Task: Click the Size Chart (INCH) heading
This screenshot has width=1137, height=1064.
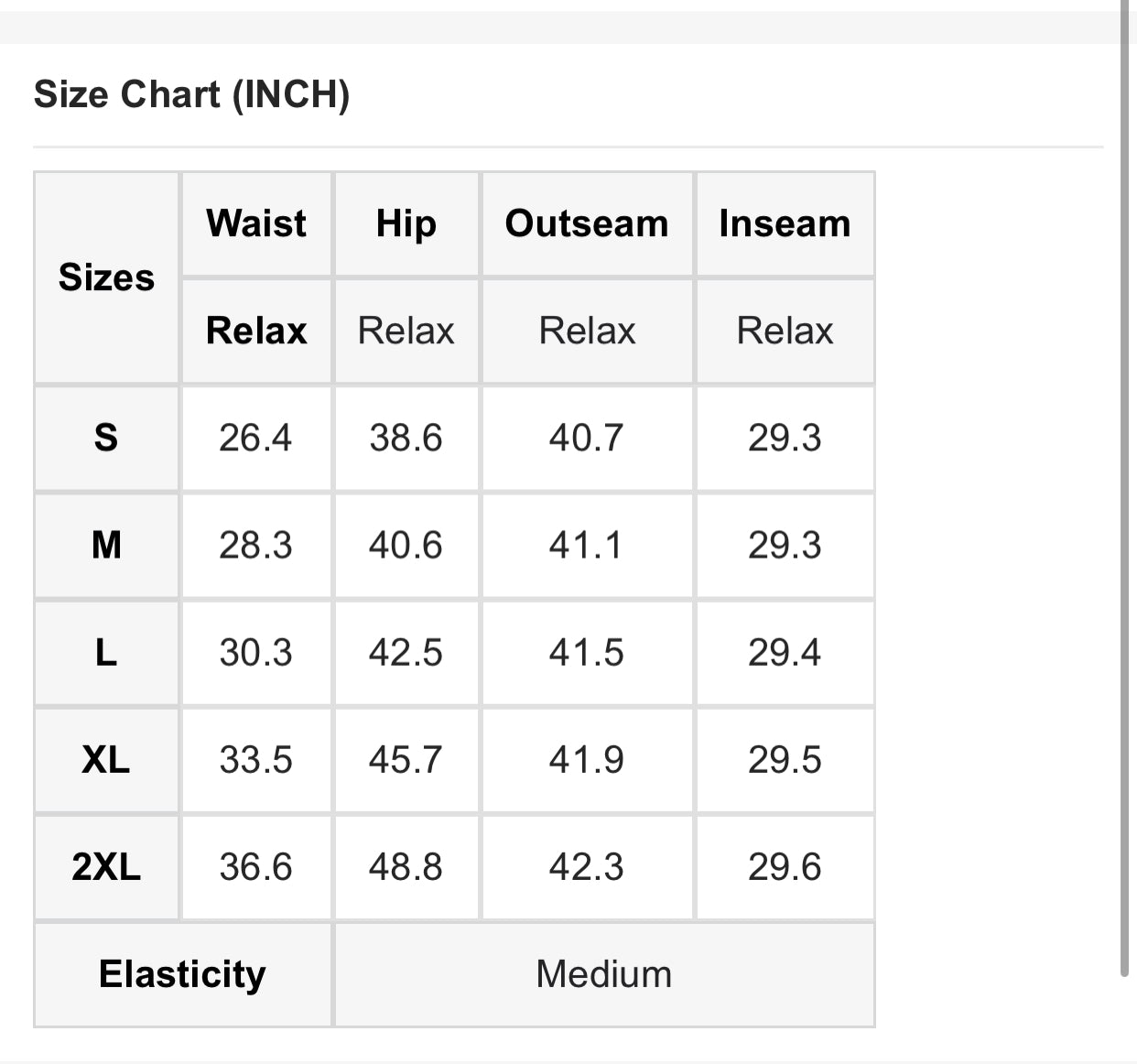Action: click(191, 94)
